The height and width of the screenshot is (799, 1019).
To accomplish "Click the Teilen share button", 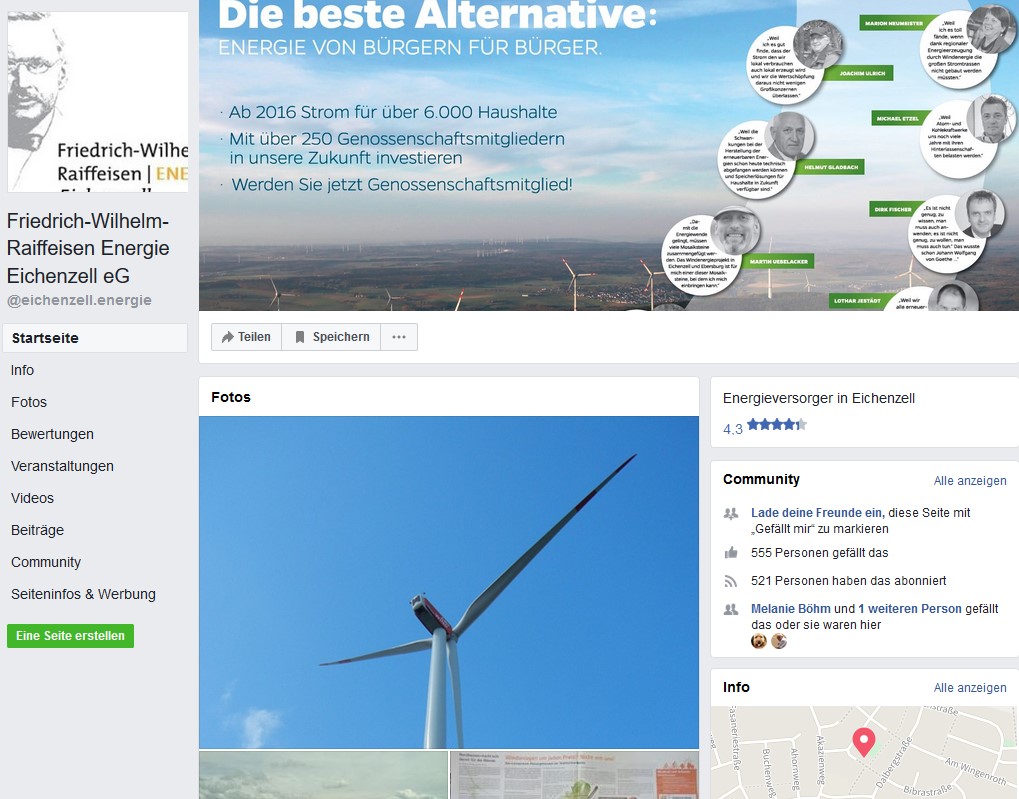I will (246, 337).
